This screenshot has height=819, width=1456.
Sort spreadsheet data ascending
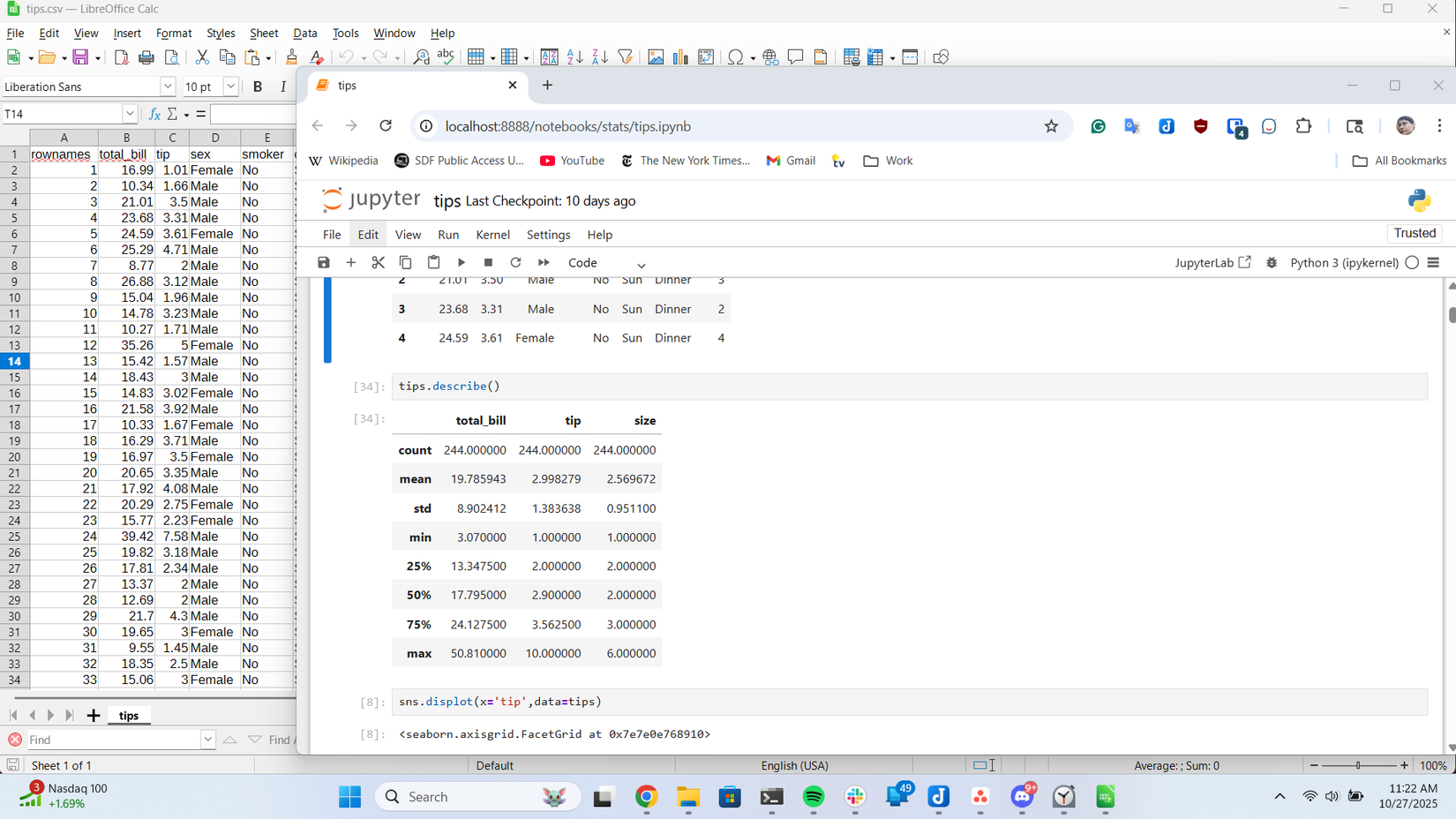tap(574, 56)
